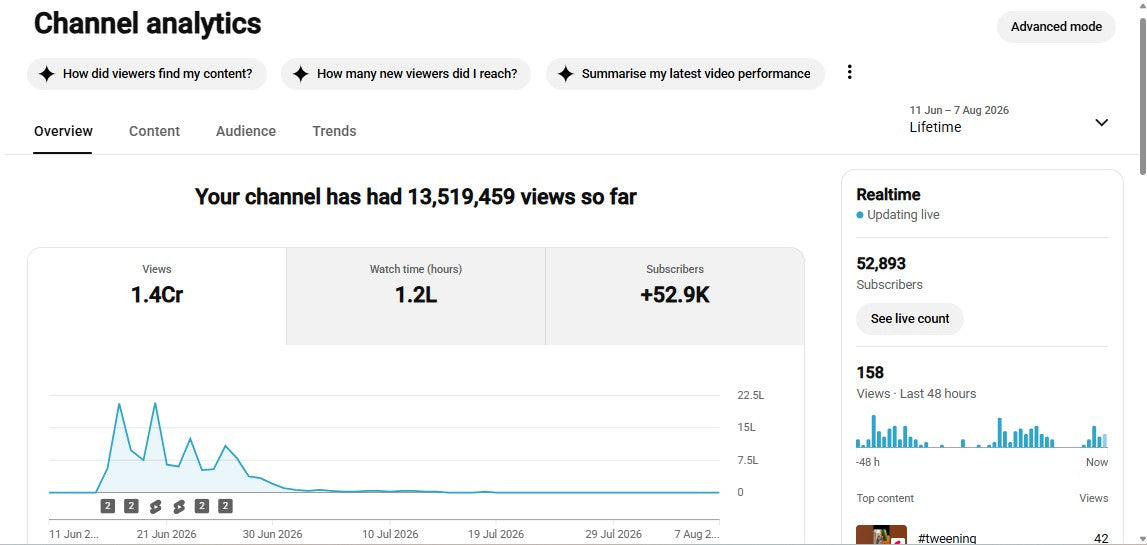Ask 'How many new viewers did I reach?'
The height and width of the screenshot is (545, 1147).
click(406, 74)
